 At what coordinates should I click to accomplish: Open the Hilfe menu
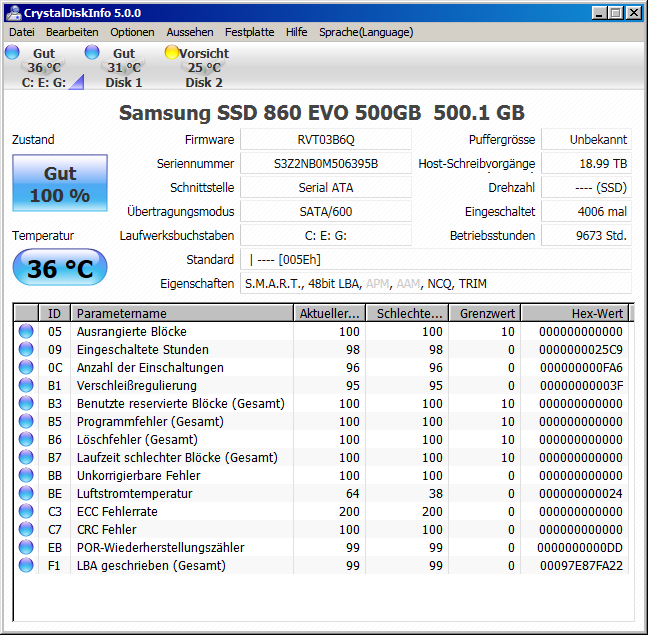point(297,32)
